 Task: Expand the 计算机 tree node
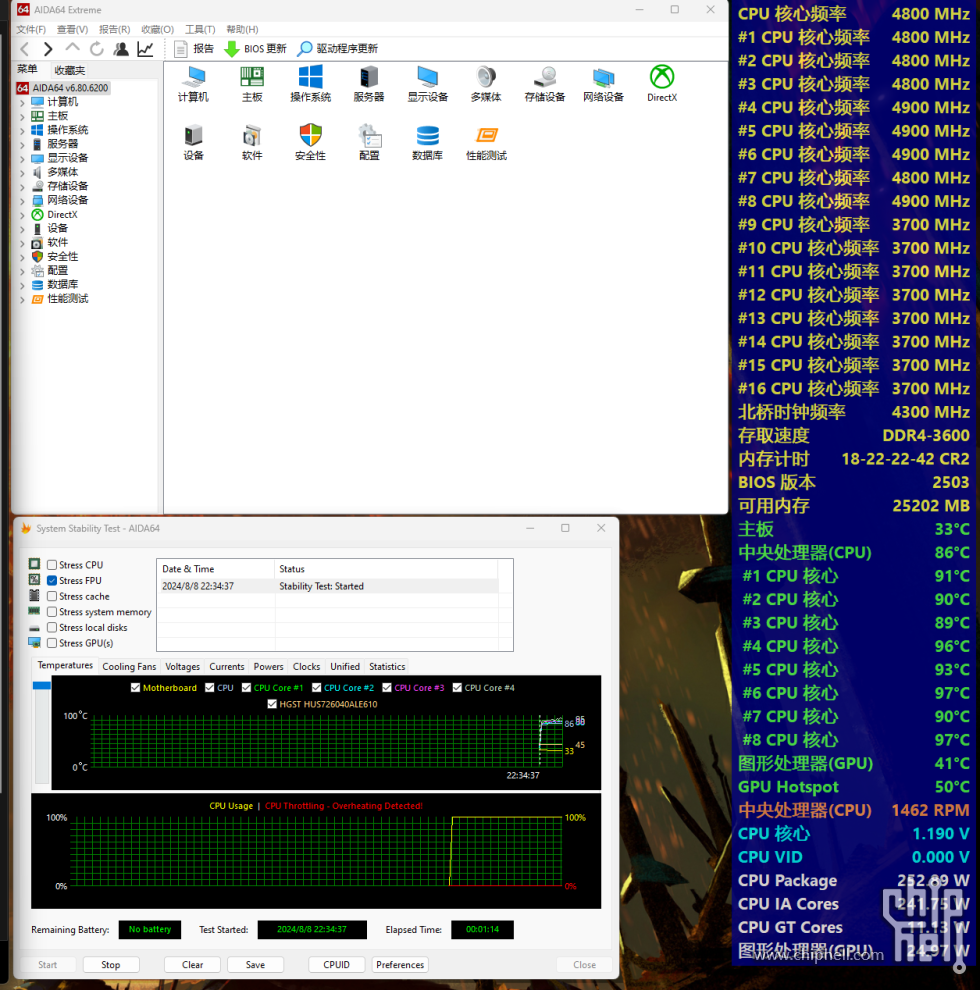pos(23,102)
